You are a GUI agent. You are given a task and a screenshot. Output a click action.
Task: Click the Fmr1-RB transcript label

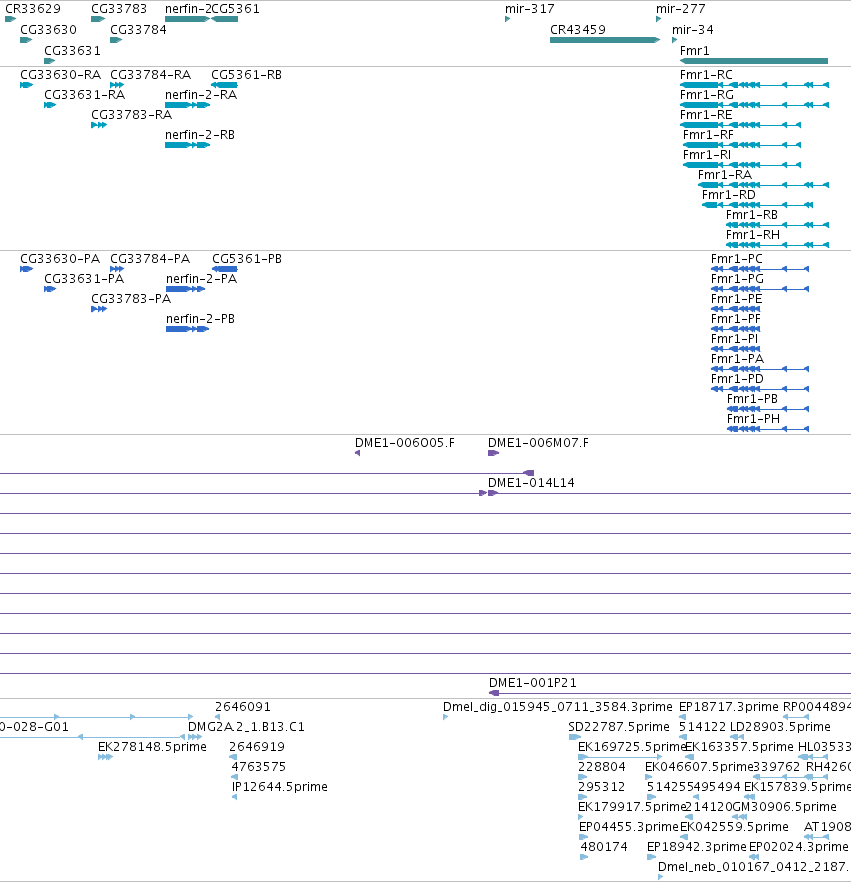(x=752, y=215)
